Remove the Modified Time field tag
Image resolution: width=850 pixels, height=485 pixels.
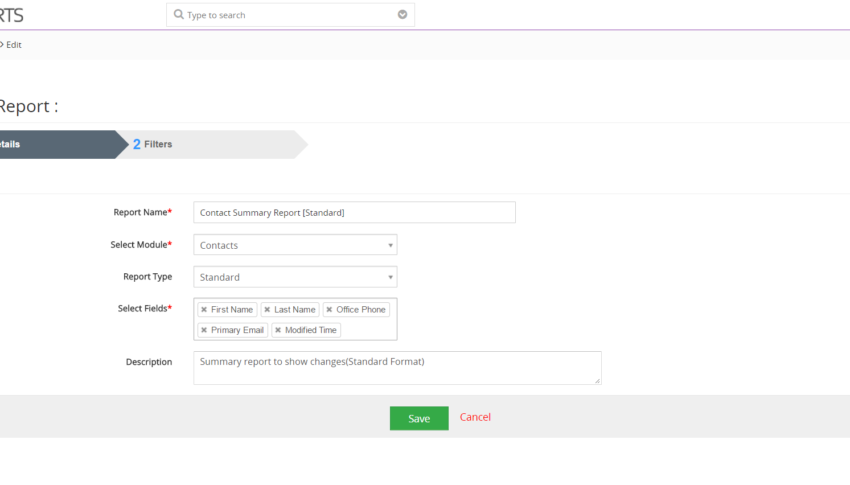coord(278,330)
